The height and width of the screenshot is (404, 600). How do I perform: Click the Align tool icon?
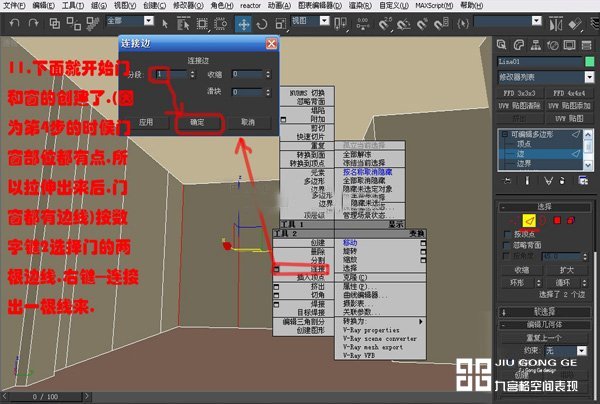(x=574, y=24)
